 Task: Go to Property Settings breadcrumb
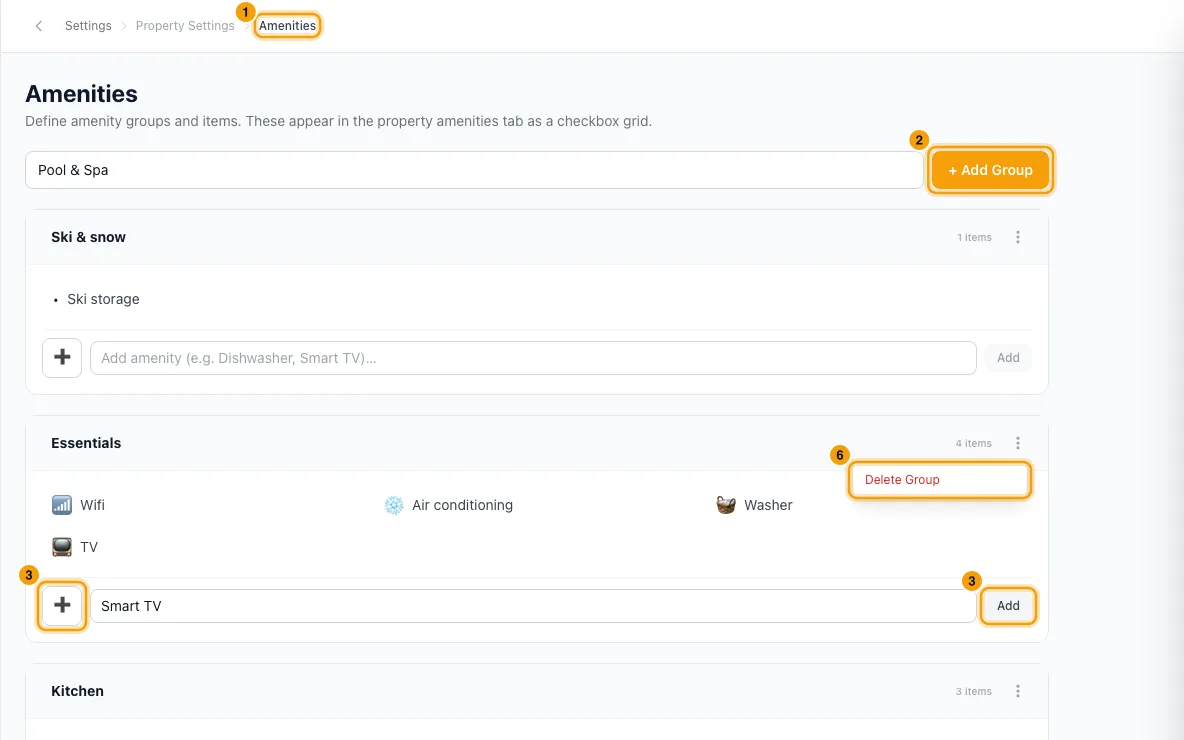(185, 26)
